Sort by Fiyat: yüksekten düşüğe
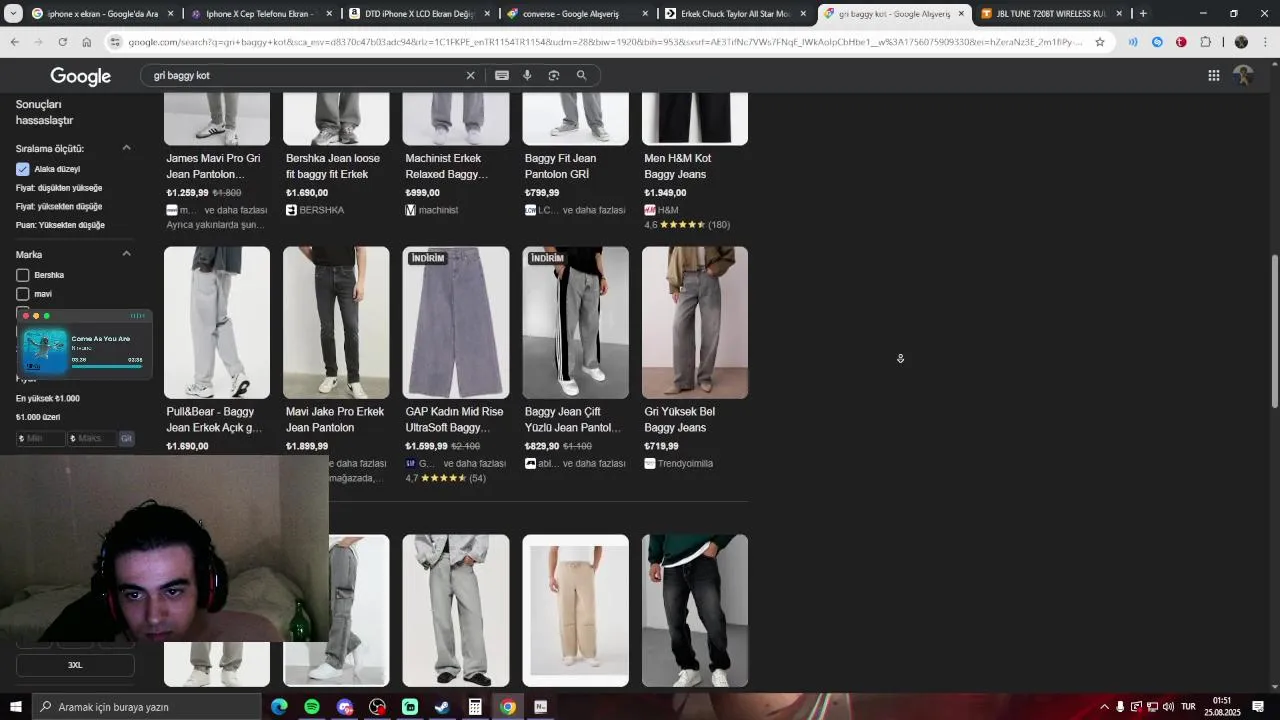The width and height of the screenshot is (1280, 720). (59, 206)
